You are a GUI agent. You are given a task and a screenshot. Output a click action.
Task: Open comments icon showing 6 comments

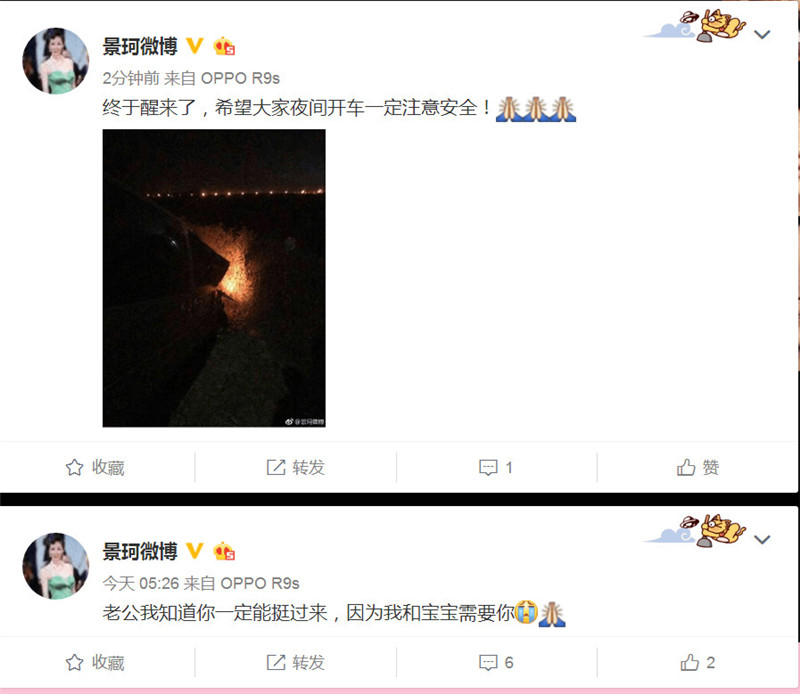click(x=488, y=662)
